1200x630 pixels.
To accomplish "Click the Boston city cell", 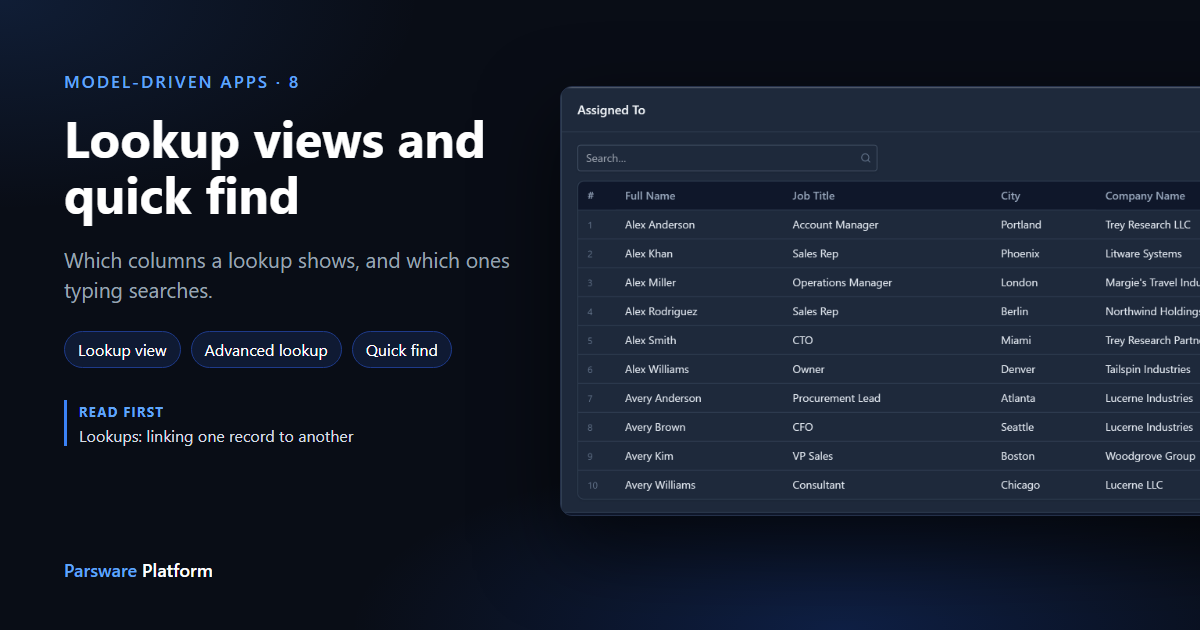I will [1018, 457].
